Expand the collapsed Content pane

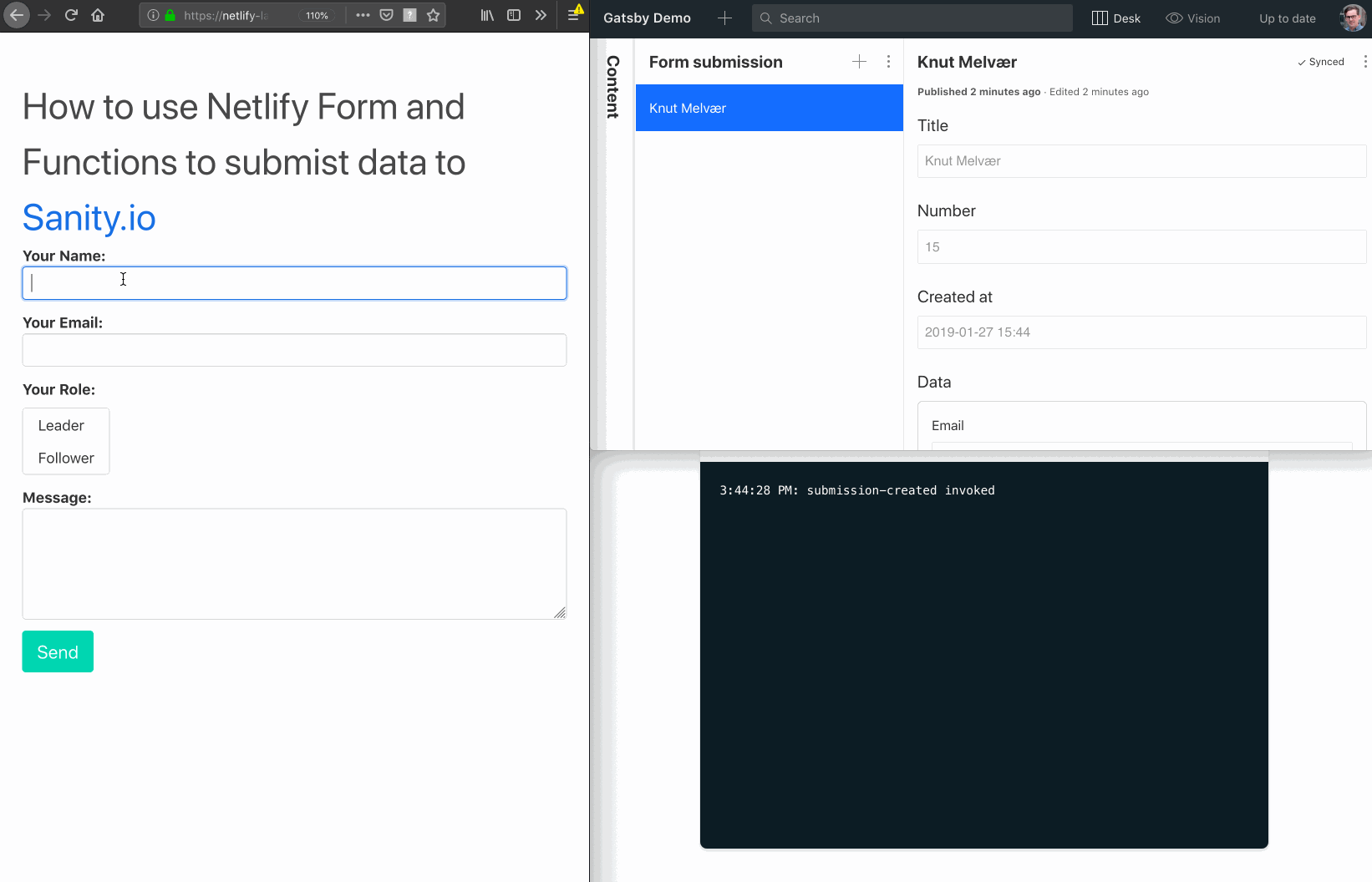[612, 87]
